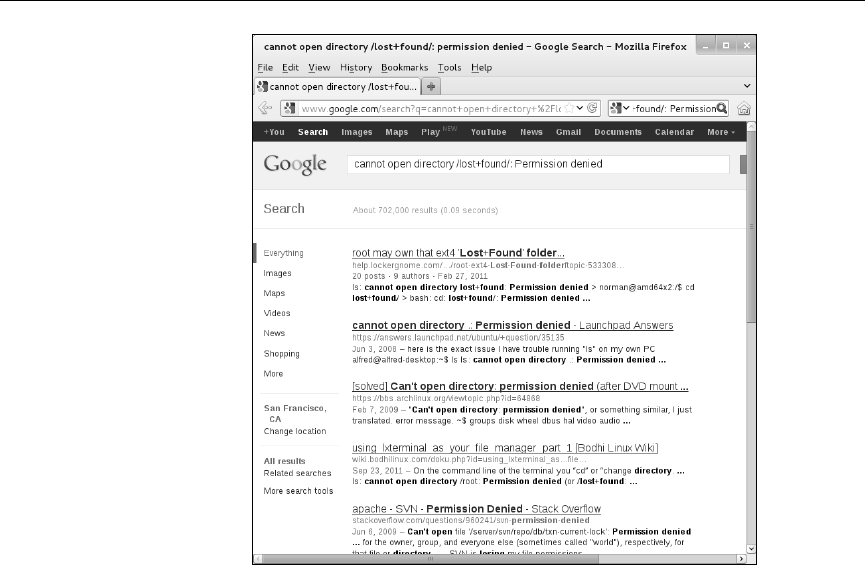Open News in the Google top bar
This screenshot has width=865, height=565.
531,132
